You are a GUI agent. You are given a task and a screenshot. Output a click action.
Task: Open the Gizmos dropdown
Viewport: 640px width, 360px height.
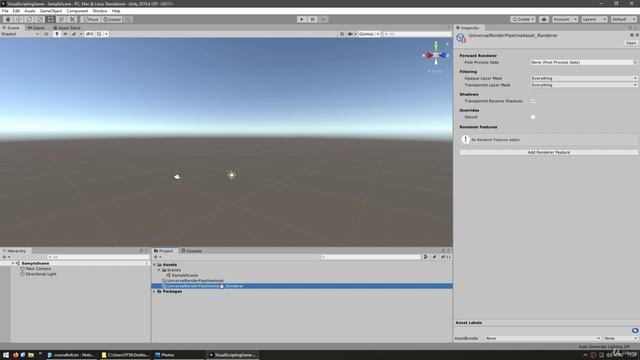[x=369, y=34]
